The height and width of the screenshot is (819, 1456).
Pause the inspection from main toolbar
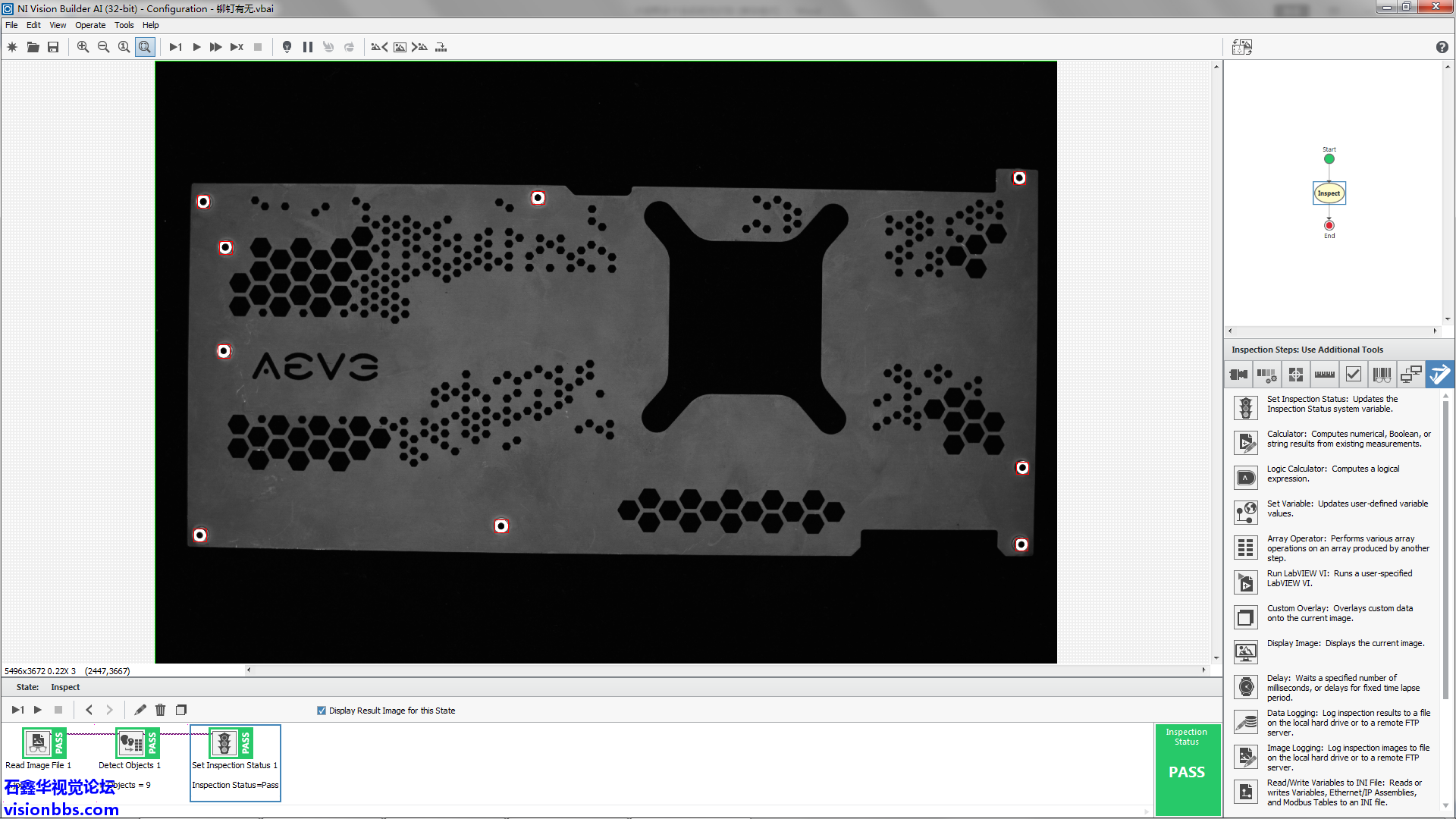308,47
